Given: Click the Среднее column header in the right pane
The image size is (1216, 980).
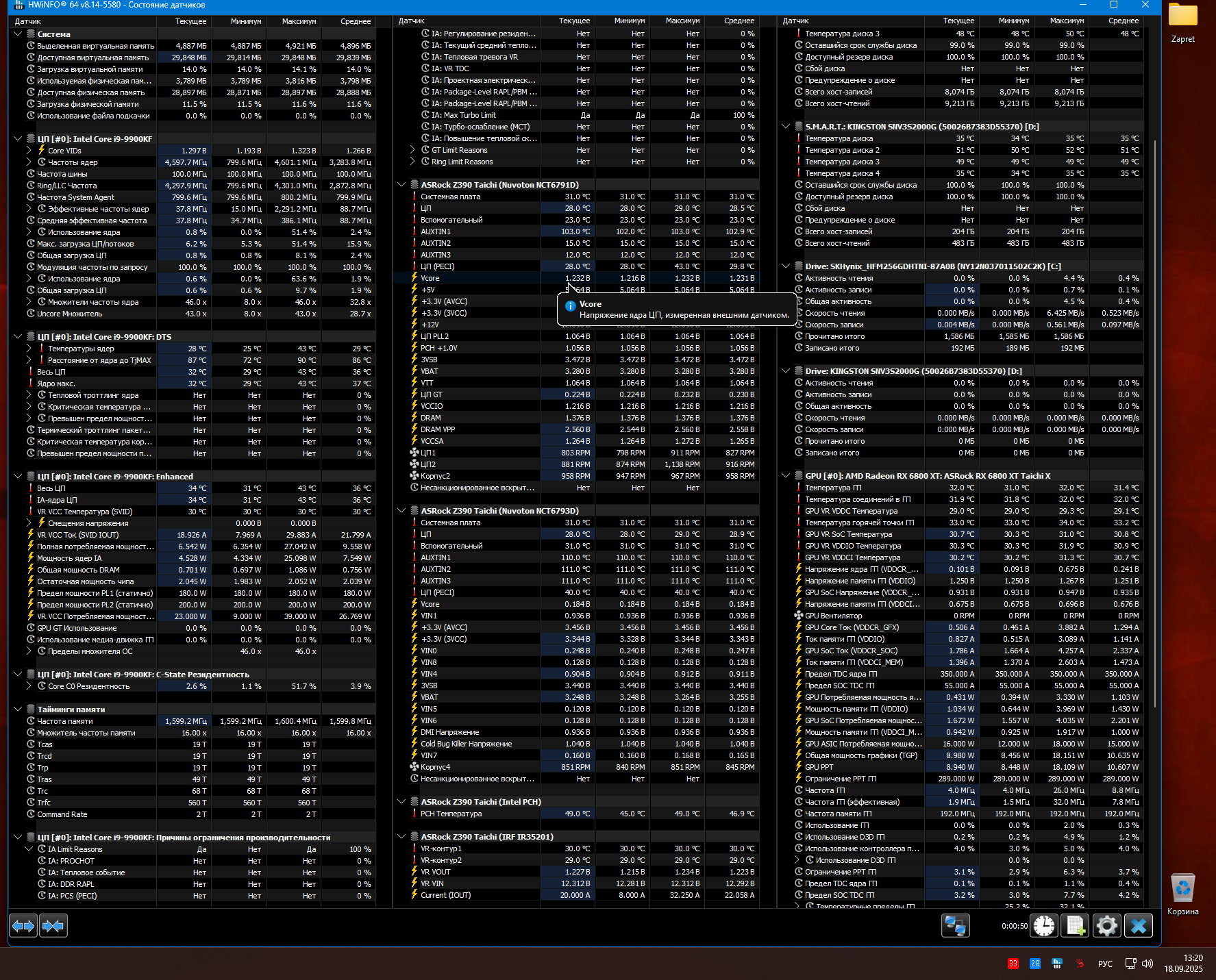Looking at the screenshot, I should click(1117, 21).
